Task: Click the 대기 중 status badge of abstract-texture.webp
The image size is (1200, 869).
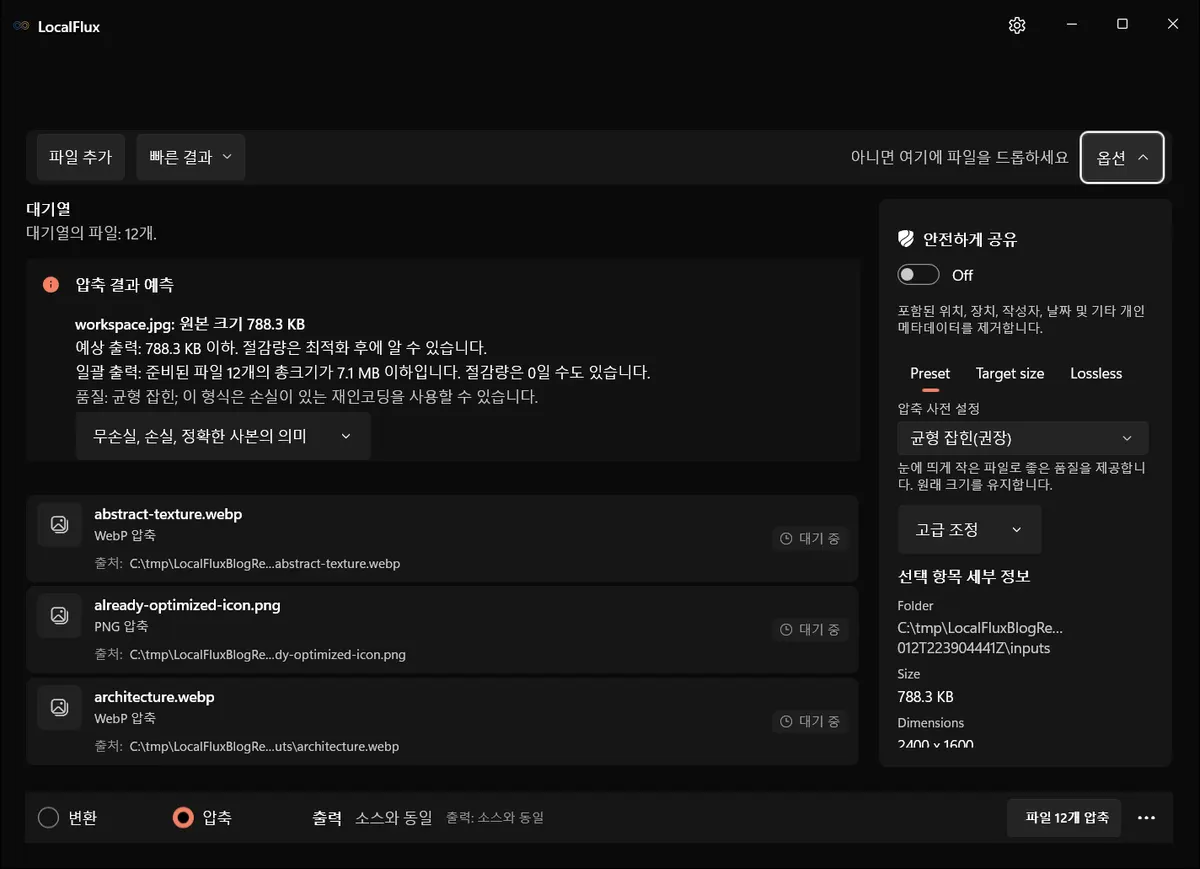Action: tap(810, 538)
